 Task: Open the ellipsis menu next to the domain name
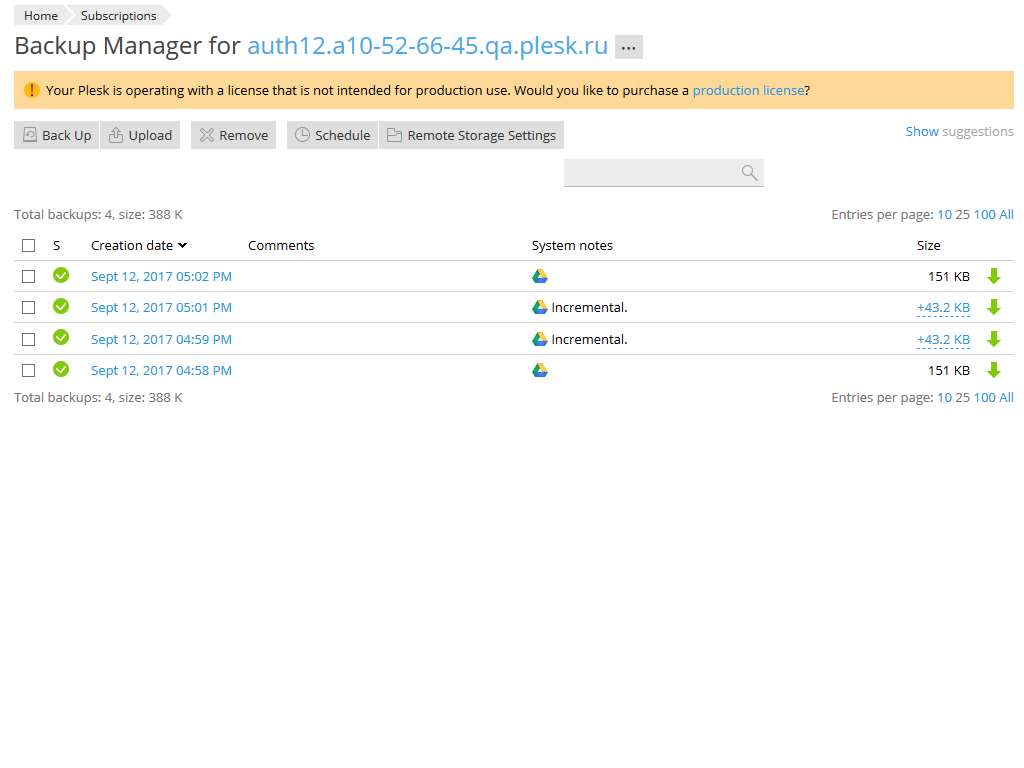[x=628, y=46]
